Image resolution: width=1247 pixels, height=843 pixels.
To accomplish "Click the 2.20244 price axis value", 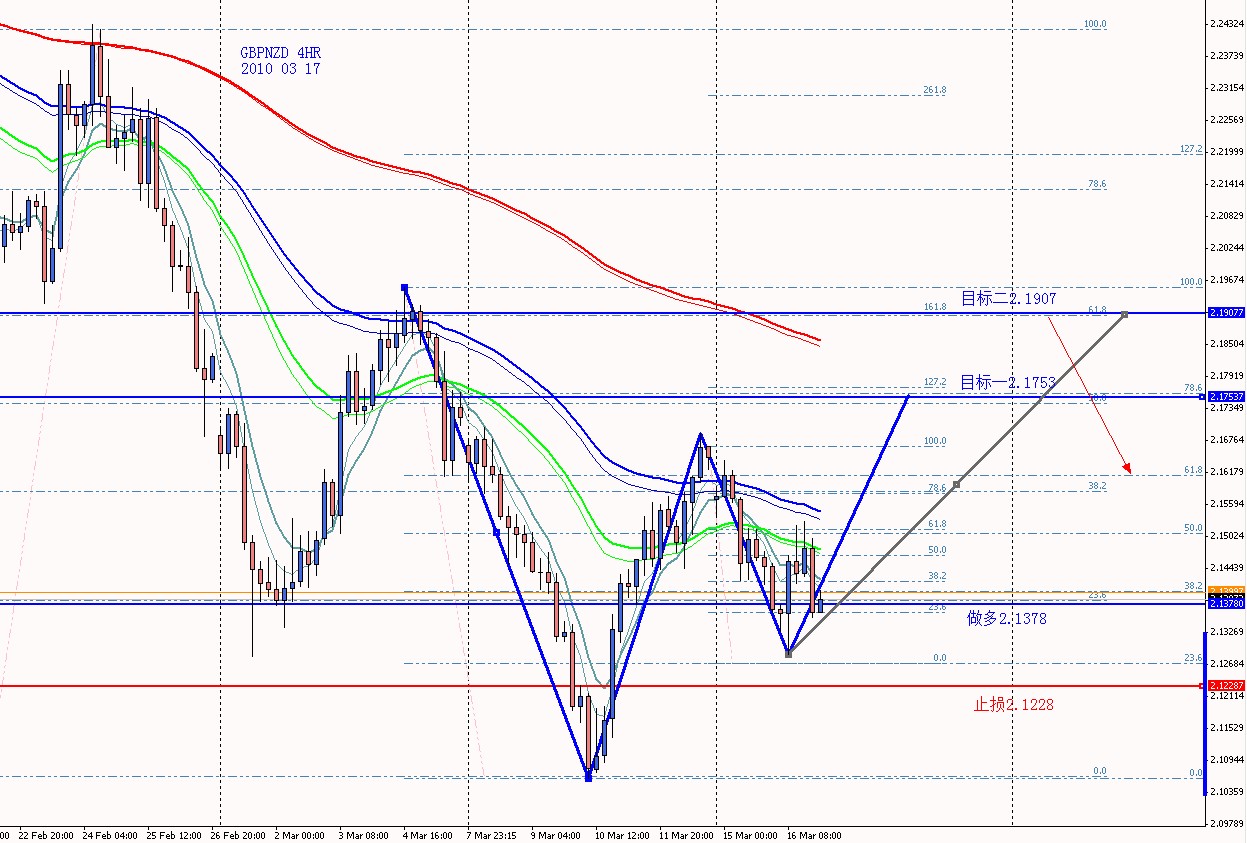I will (1225, 247).
